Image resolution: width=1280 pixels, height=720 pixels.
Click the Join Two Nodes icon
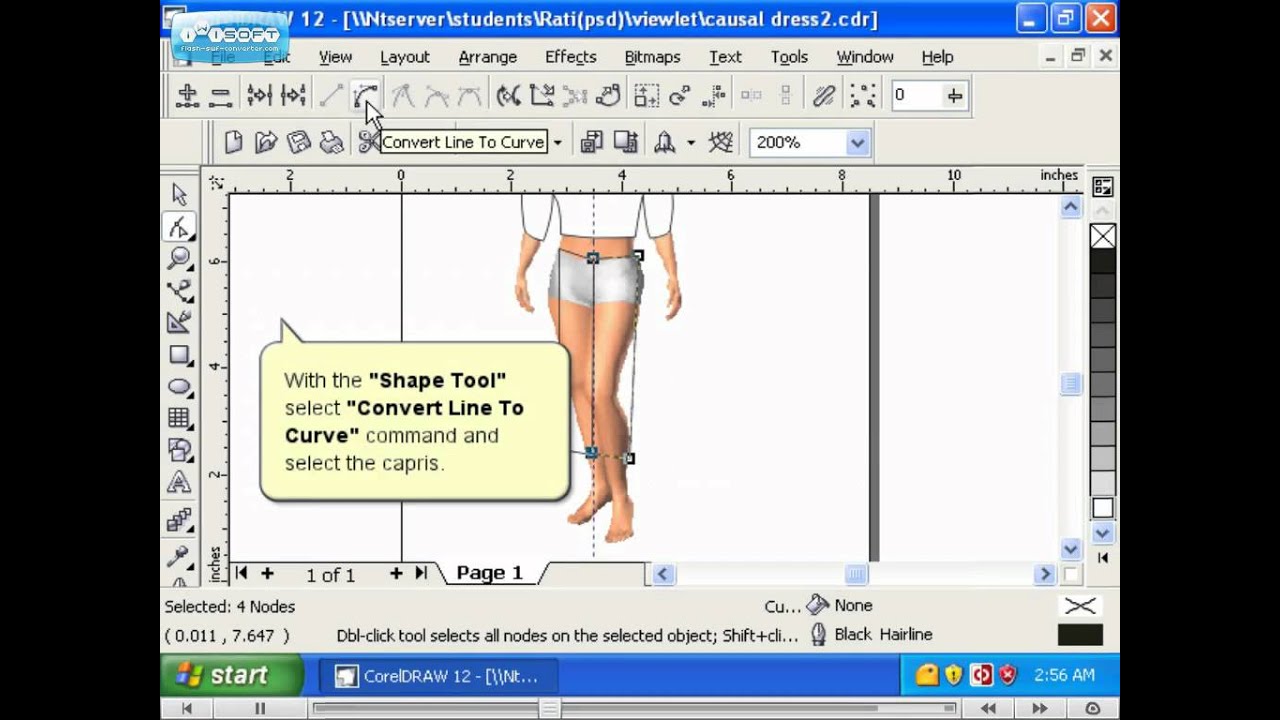pyautogui.click(x=259, y=95)
